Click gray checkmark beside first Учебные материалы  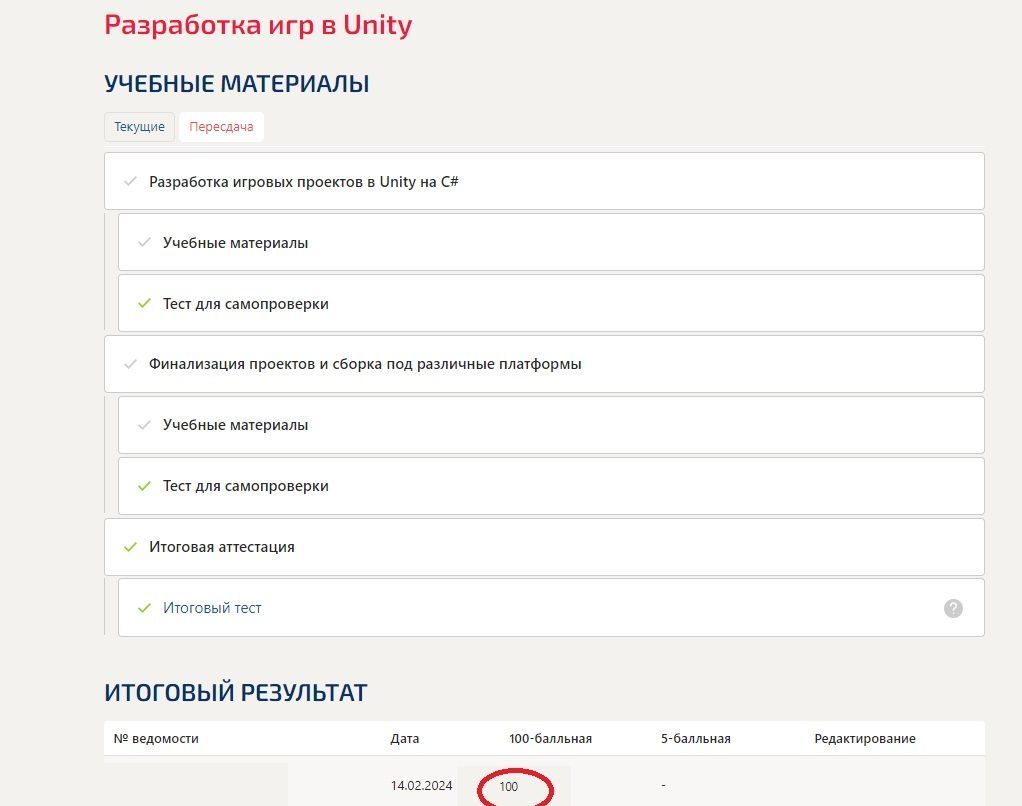(x=144, y=242)
